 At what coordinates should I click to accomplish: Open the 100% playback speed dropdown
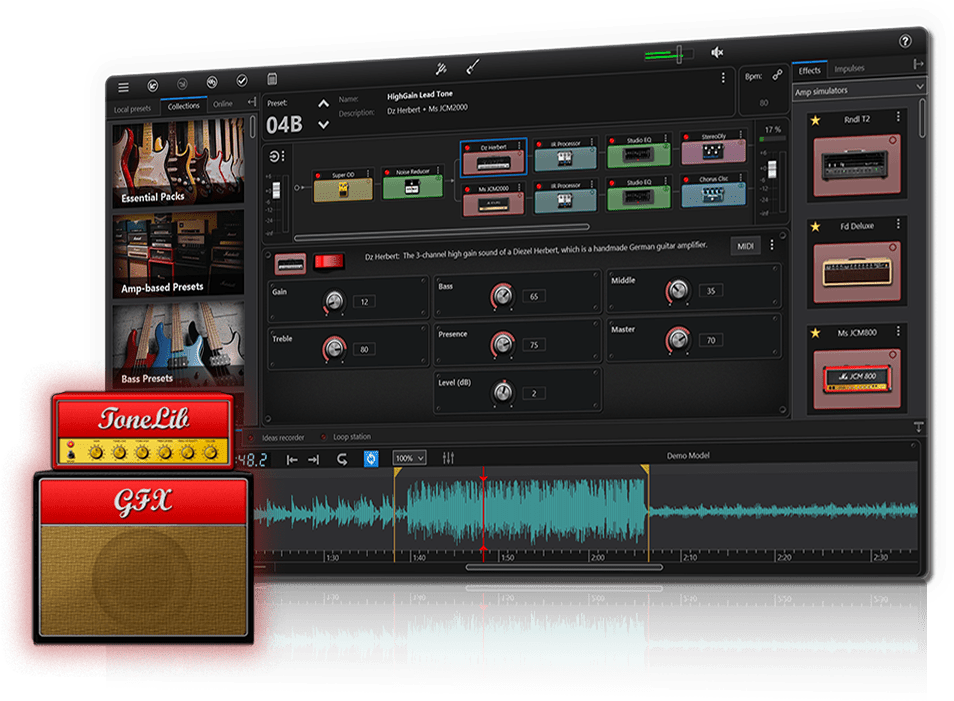(x=409, y=458)
